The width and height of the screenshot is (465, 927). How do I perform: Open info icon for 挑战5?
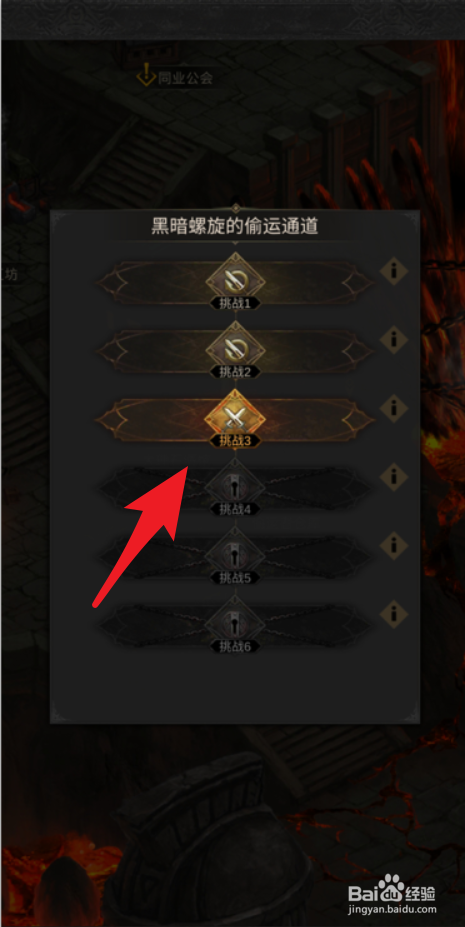coord(394,545)
